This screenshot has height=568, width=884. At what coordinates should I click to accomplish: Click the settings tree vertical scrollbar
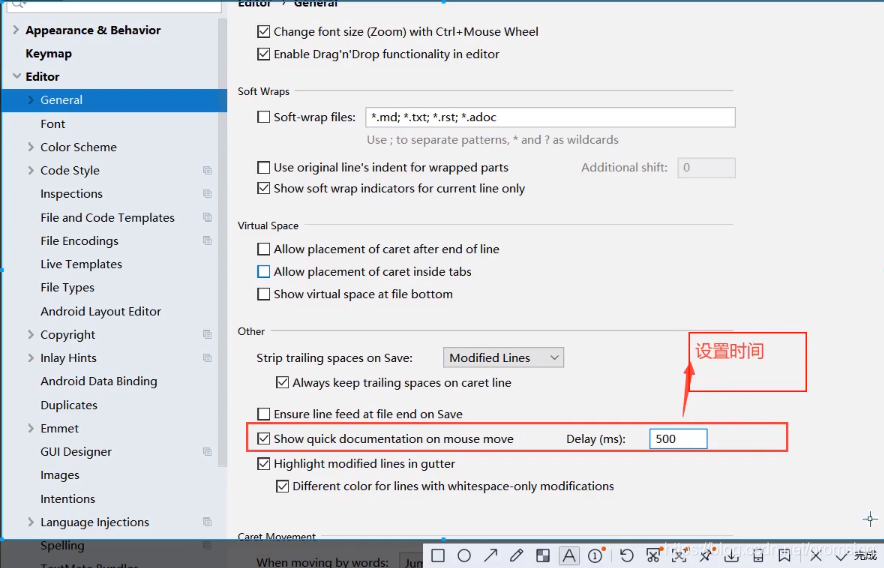223,243
